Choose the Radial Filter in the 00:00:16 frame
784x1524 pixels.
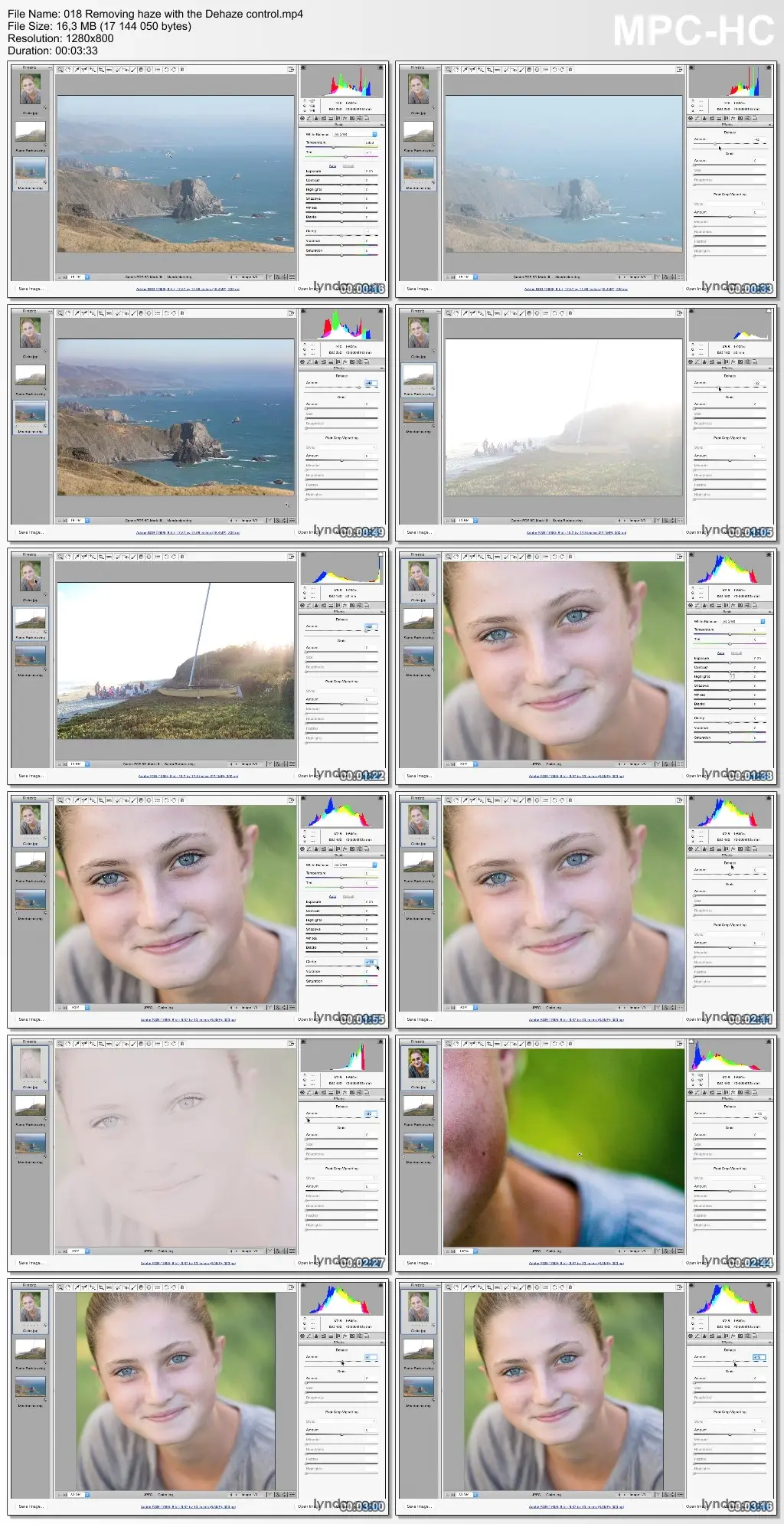(x=149, y=70)
